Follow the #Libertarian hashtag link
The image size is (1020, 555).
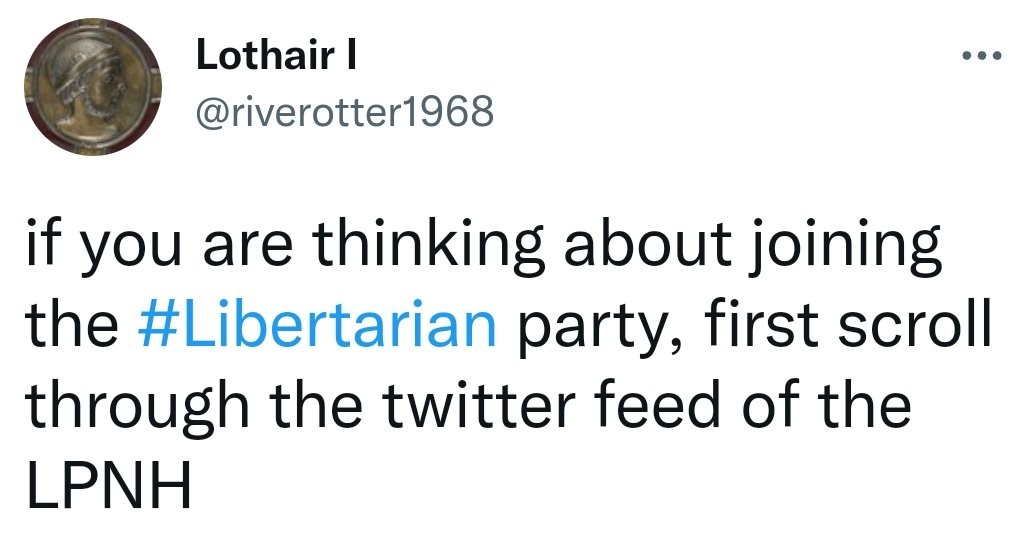tap(315, 326)
